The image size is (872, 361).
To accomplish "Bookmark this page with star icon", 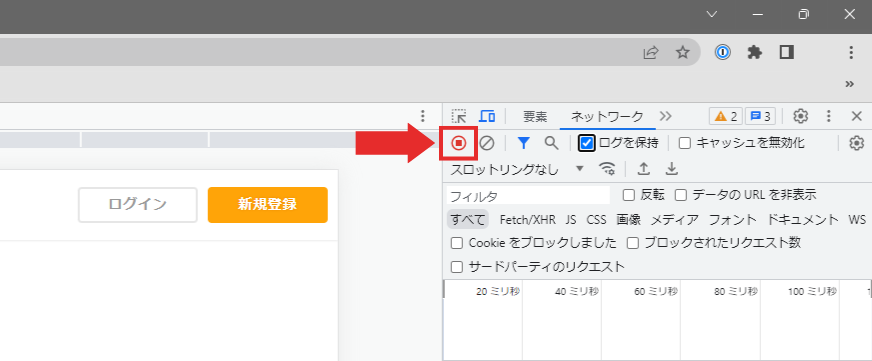I will pyautogui.click(x=682, y=52).
